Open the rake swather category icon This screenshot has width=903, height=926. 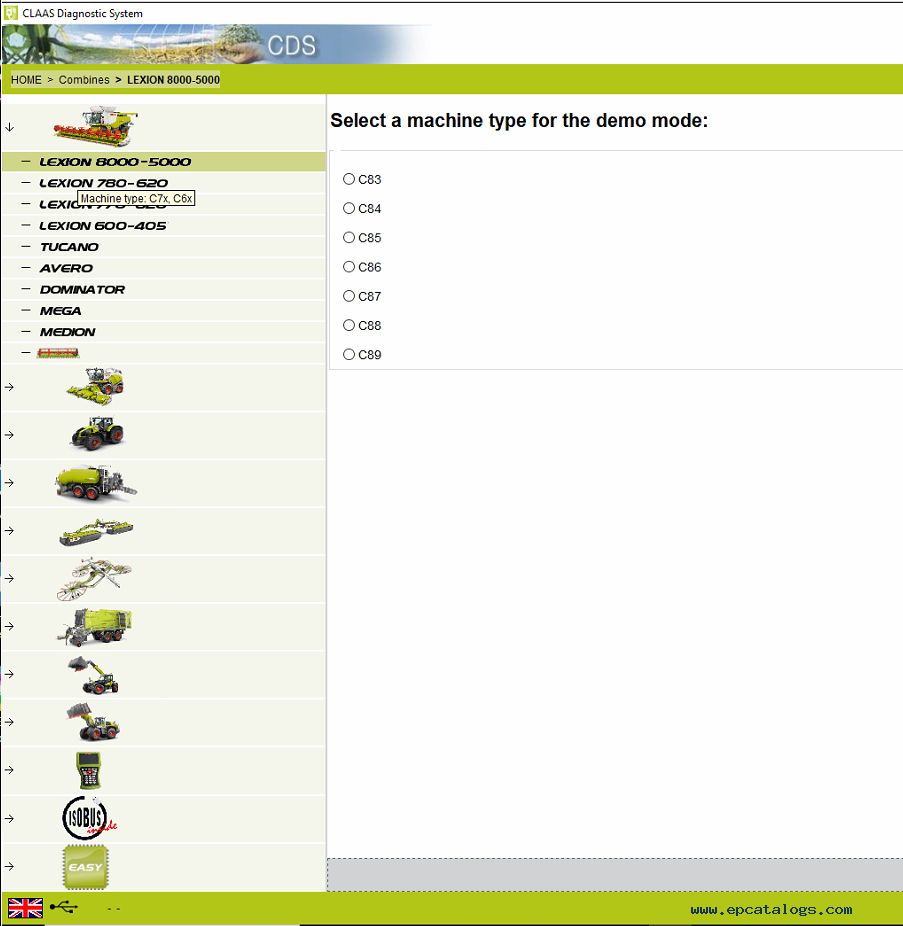point(94,578)
